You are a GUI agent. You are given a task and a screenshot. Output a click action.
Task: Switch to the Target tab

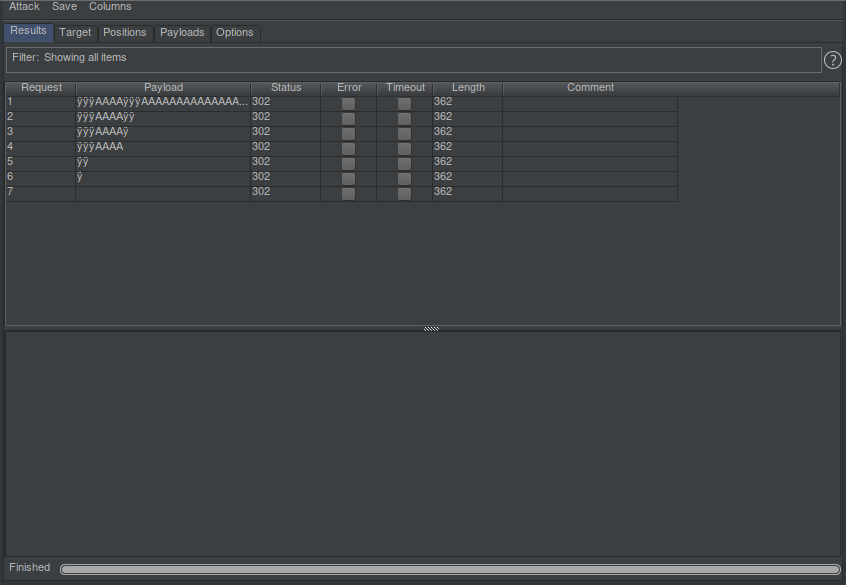pyautogui.click(x=75, y=33)
